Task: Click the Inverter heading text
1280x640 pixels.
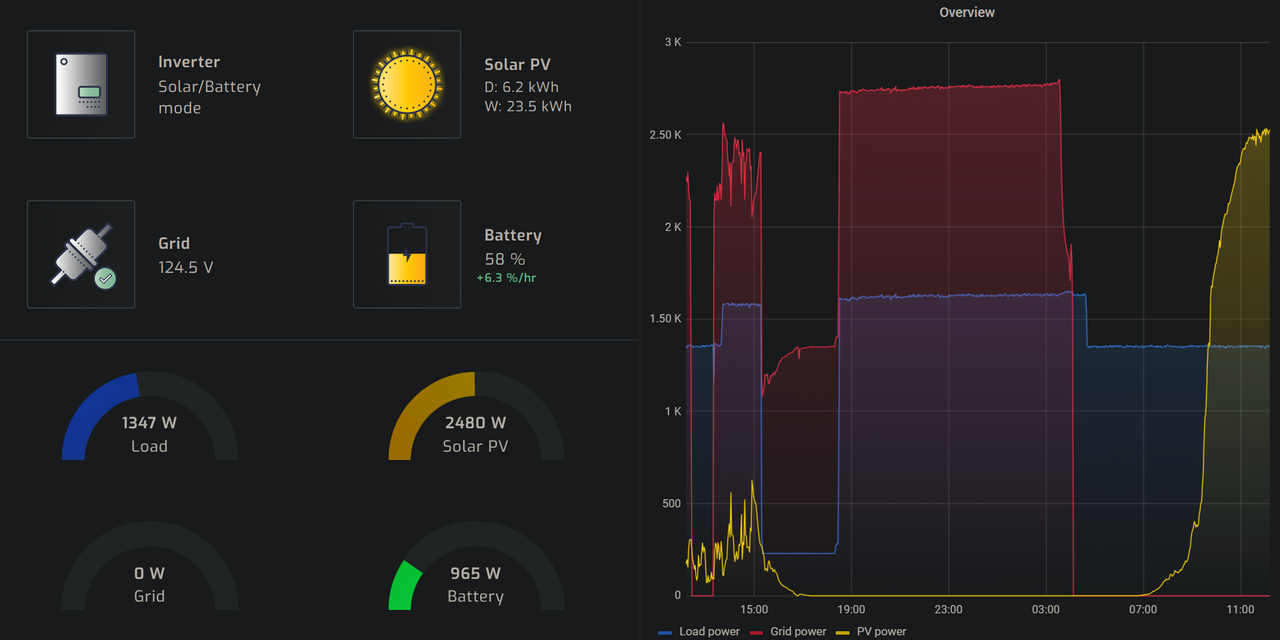Action: [x=189, y=62]
